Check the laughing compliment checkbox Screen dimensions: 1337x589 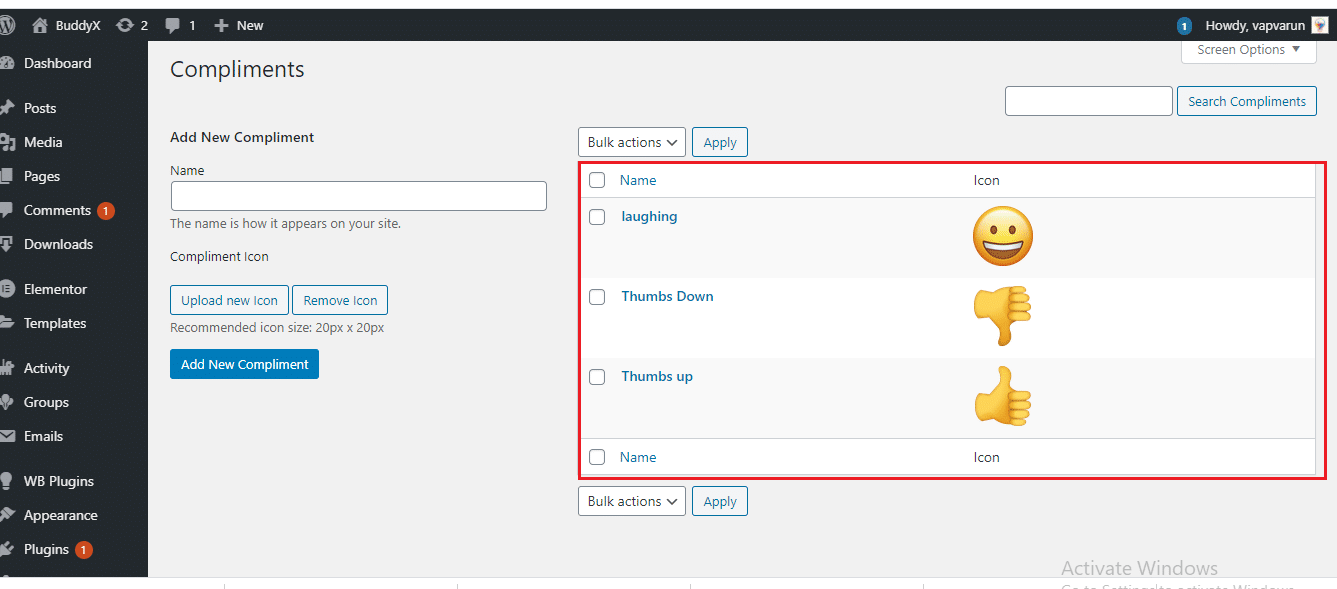click(x=597, y=216)
